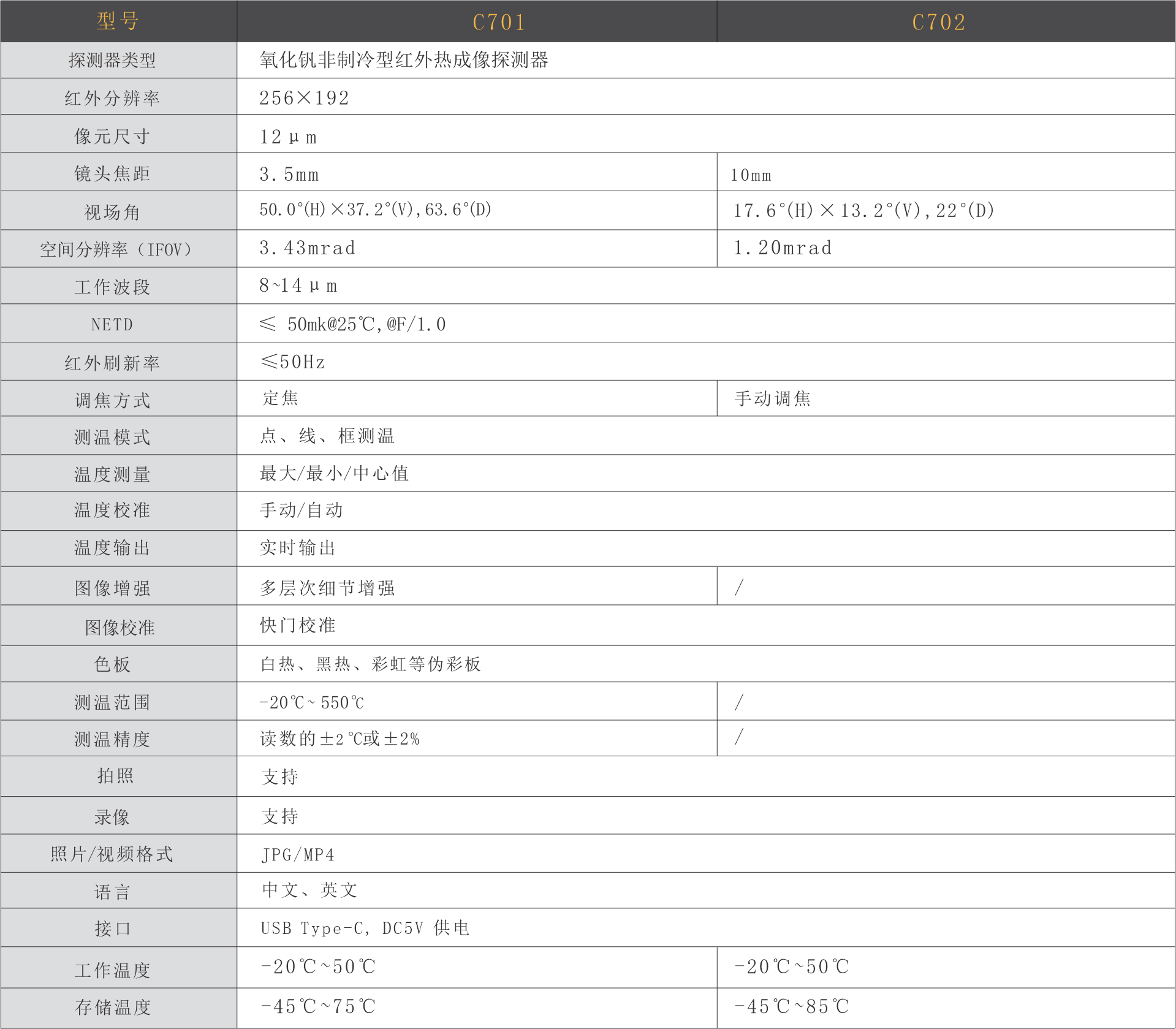This screenshot has width=1176, height=1029.
Task: Click the 测温模式 row label
Action: [x=112, y=437]
